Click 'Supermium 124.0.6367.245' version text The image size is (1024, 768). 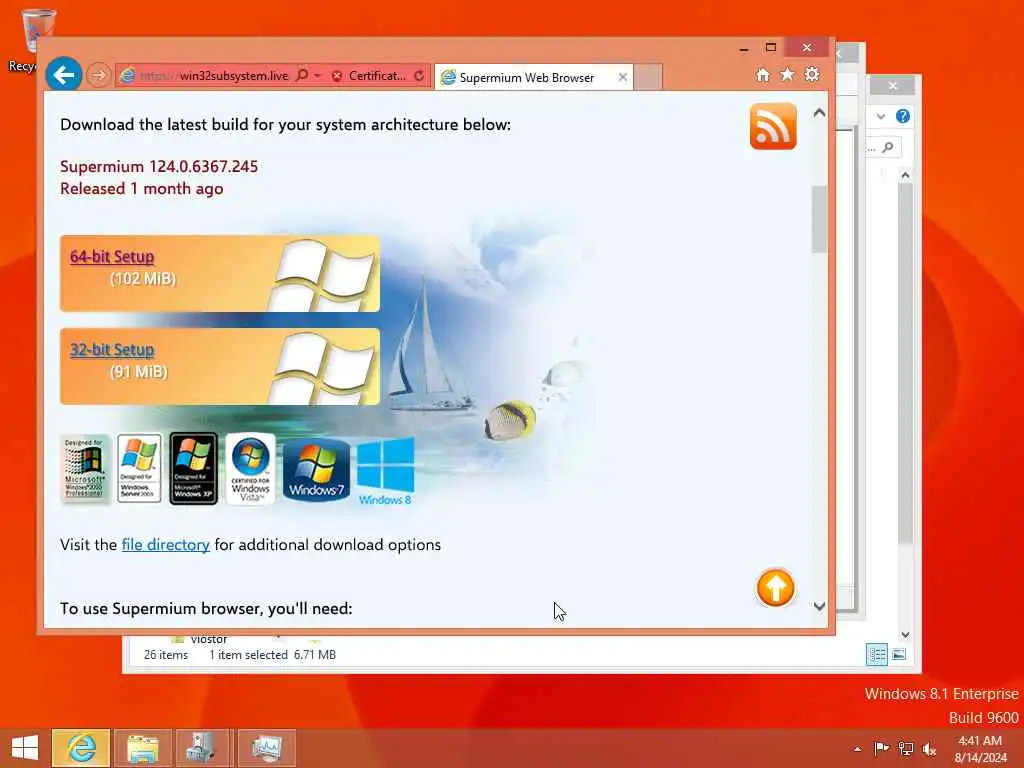(x=159, y=167)
